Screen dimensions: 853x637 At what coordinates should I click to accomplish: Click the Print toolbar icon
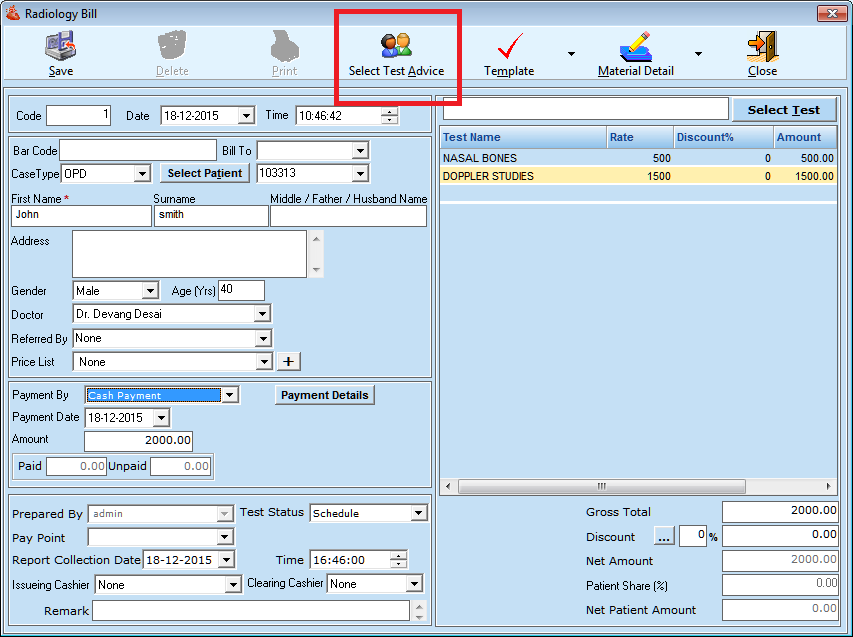click(285, 47)
